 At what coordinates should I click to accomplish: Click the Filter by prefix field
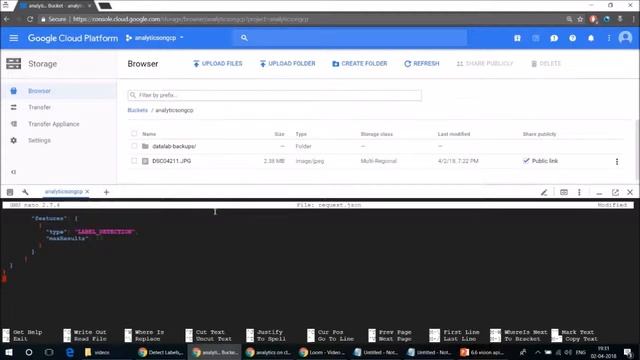pos(274,95)
